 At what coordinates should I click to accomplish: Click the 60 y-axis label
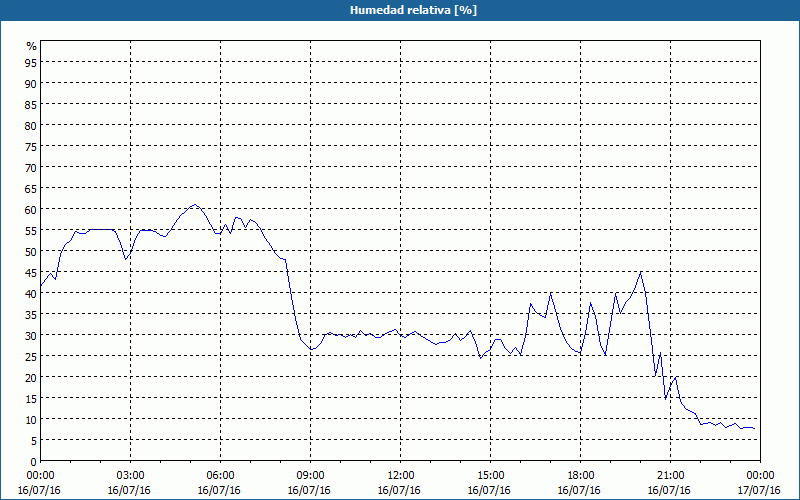[x=31, y=210]
